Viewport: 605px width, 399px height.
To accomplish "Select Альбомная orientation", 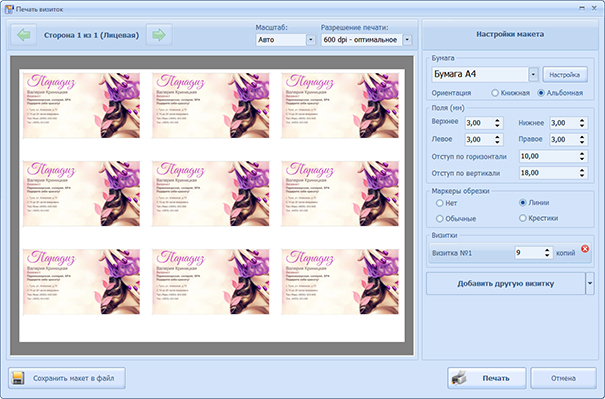I will point(541,93).
